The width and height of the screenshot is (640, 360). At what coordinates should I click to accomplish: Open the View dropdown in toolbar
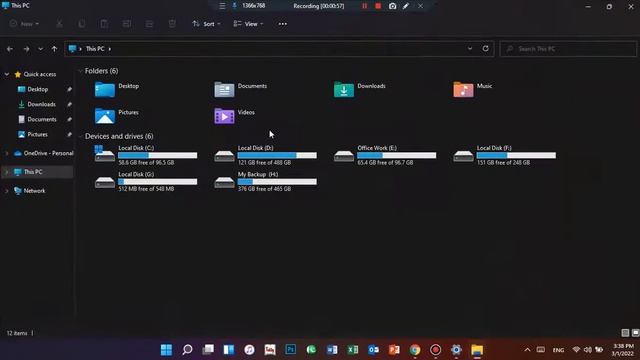coord(248,24)
